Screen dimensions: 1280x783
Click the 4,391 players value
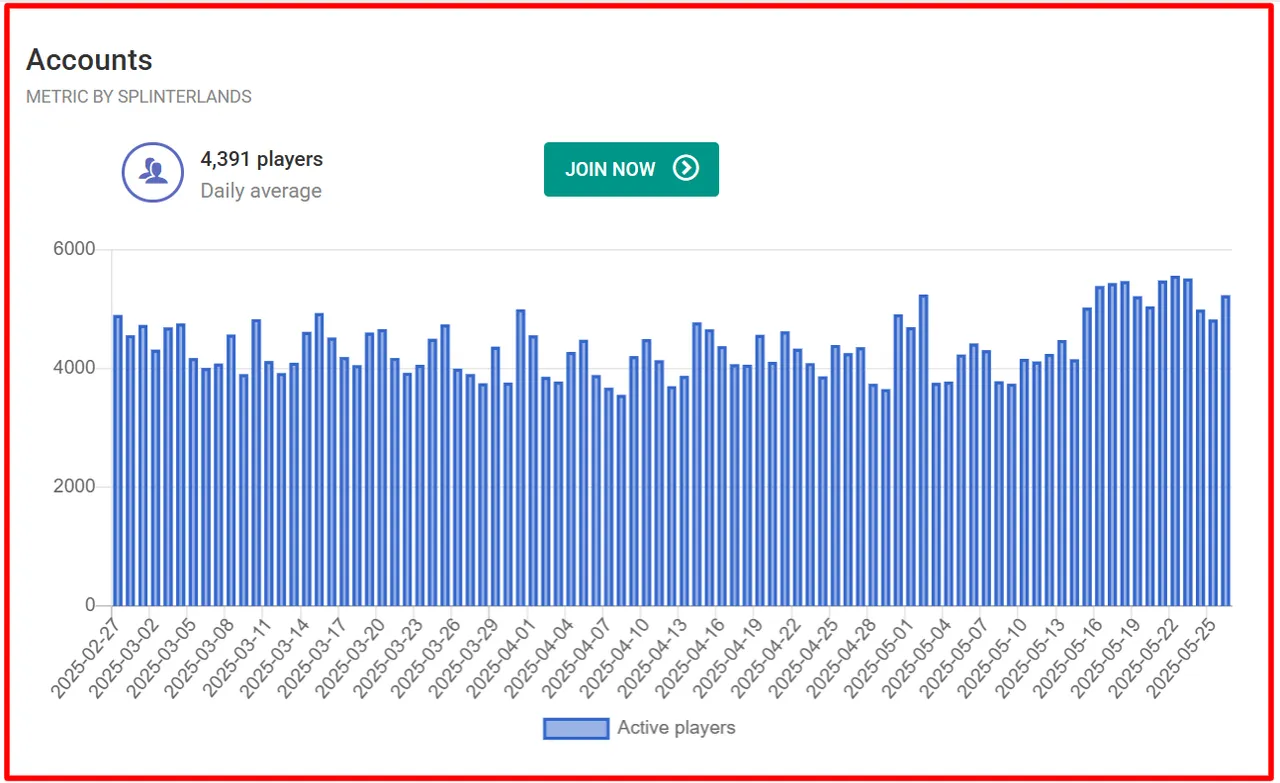tap(262, 159)
